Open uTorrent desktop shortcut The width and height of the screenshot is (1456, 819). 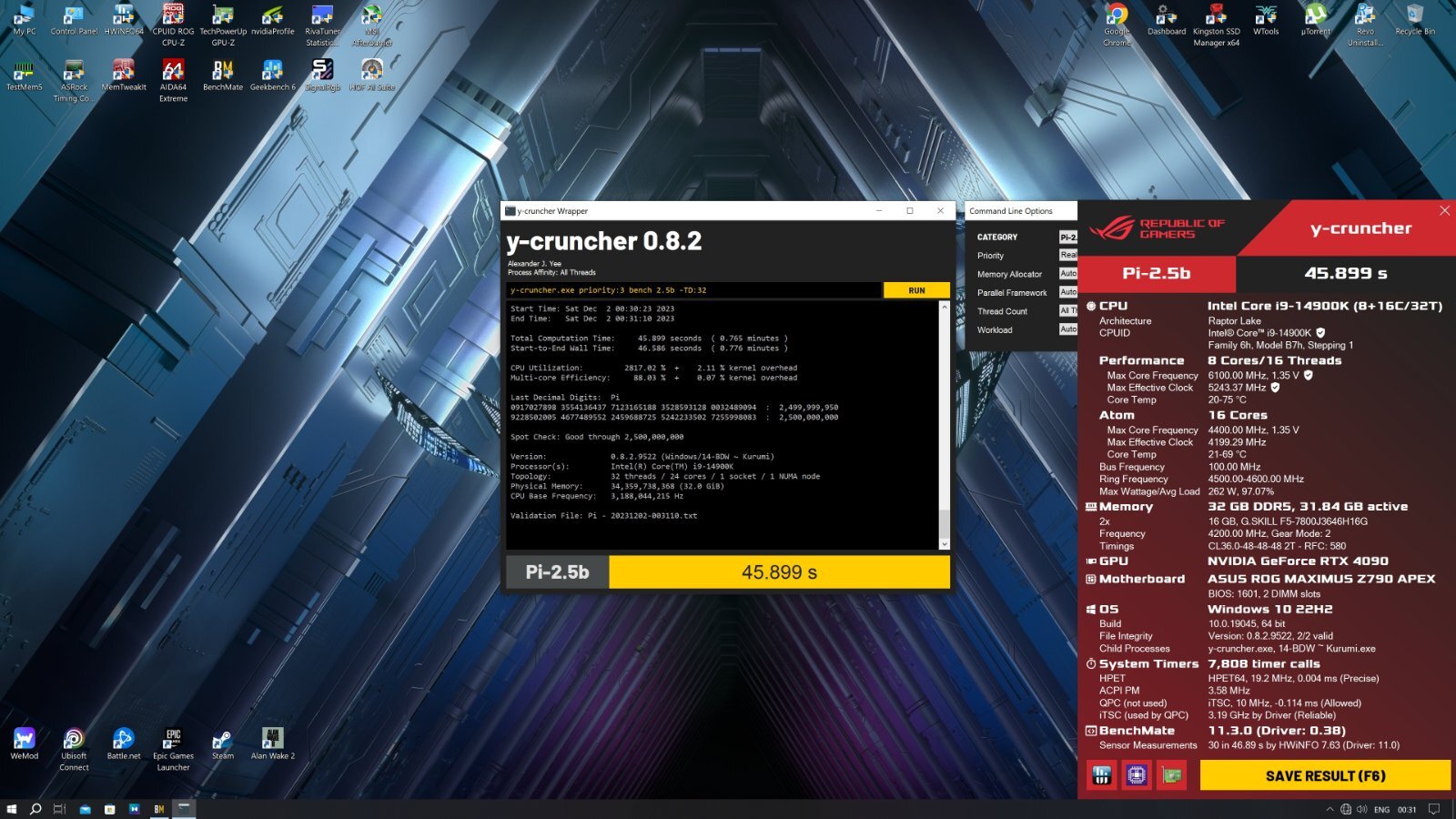click(1315, 21)
